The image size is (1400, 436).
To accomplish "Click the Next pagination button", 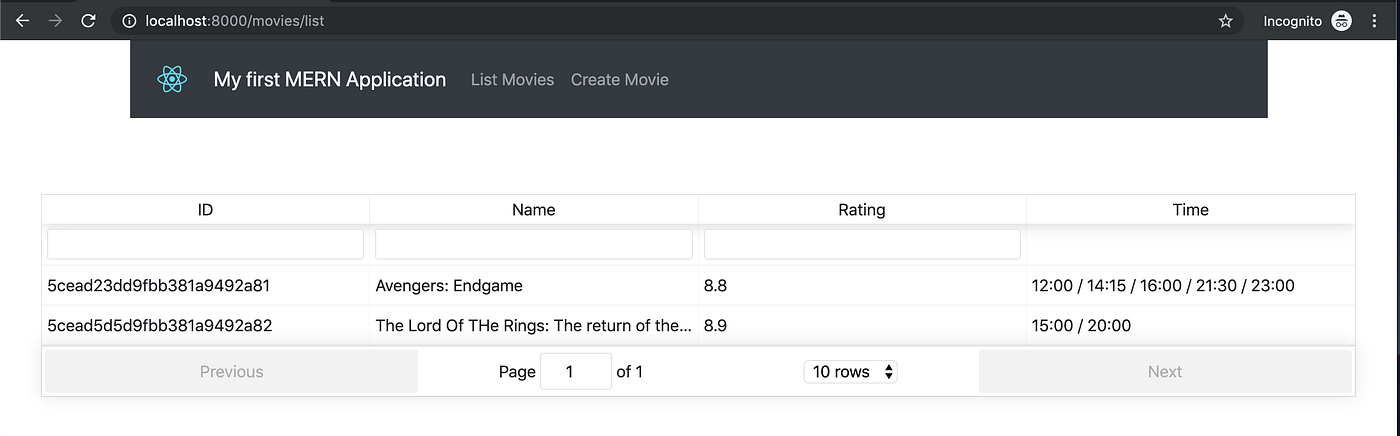I will pos(1165,371).
